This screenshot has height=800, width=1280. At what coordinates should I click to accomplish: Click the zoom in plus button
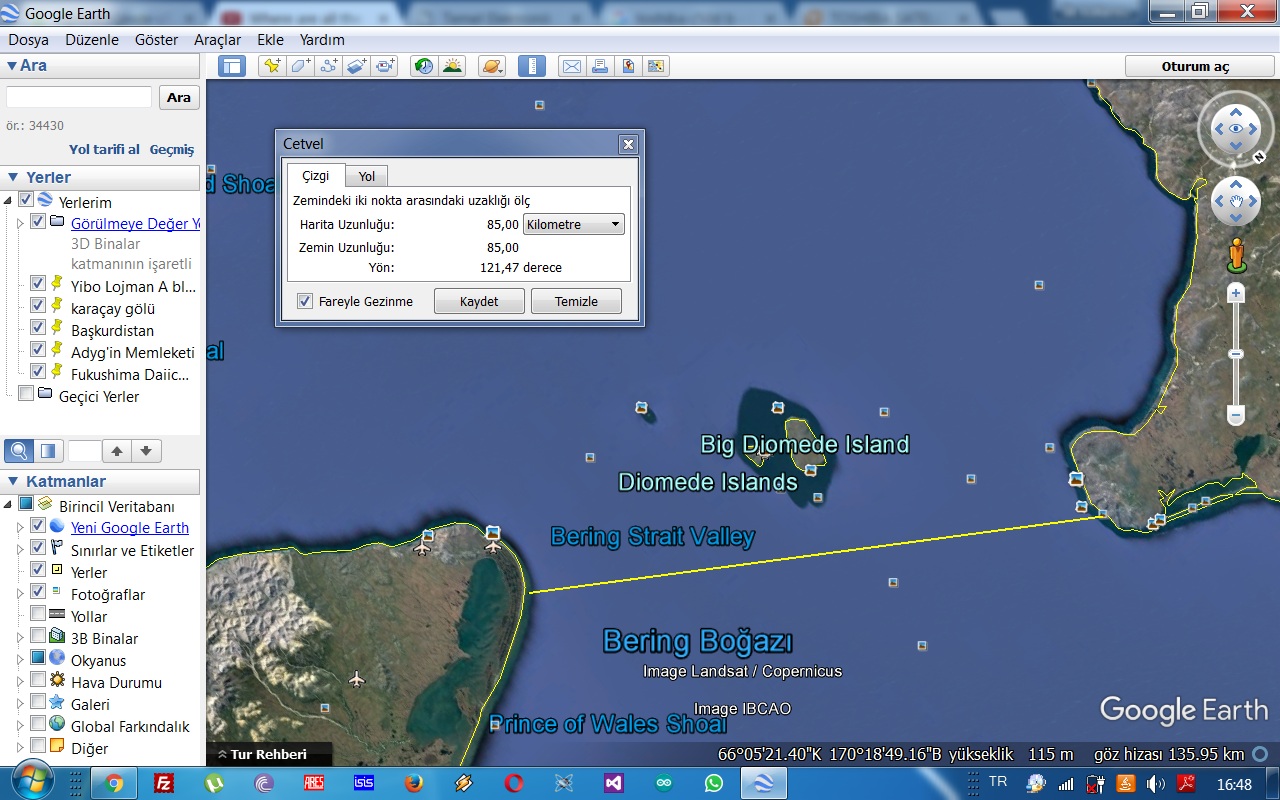pos(1236,293)
